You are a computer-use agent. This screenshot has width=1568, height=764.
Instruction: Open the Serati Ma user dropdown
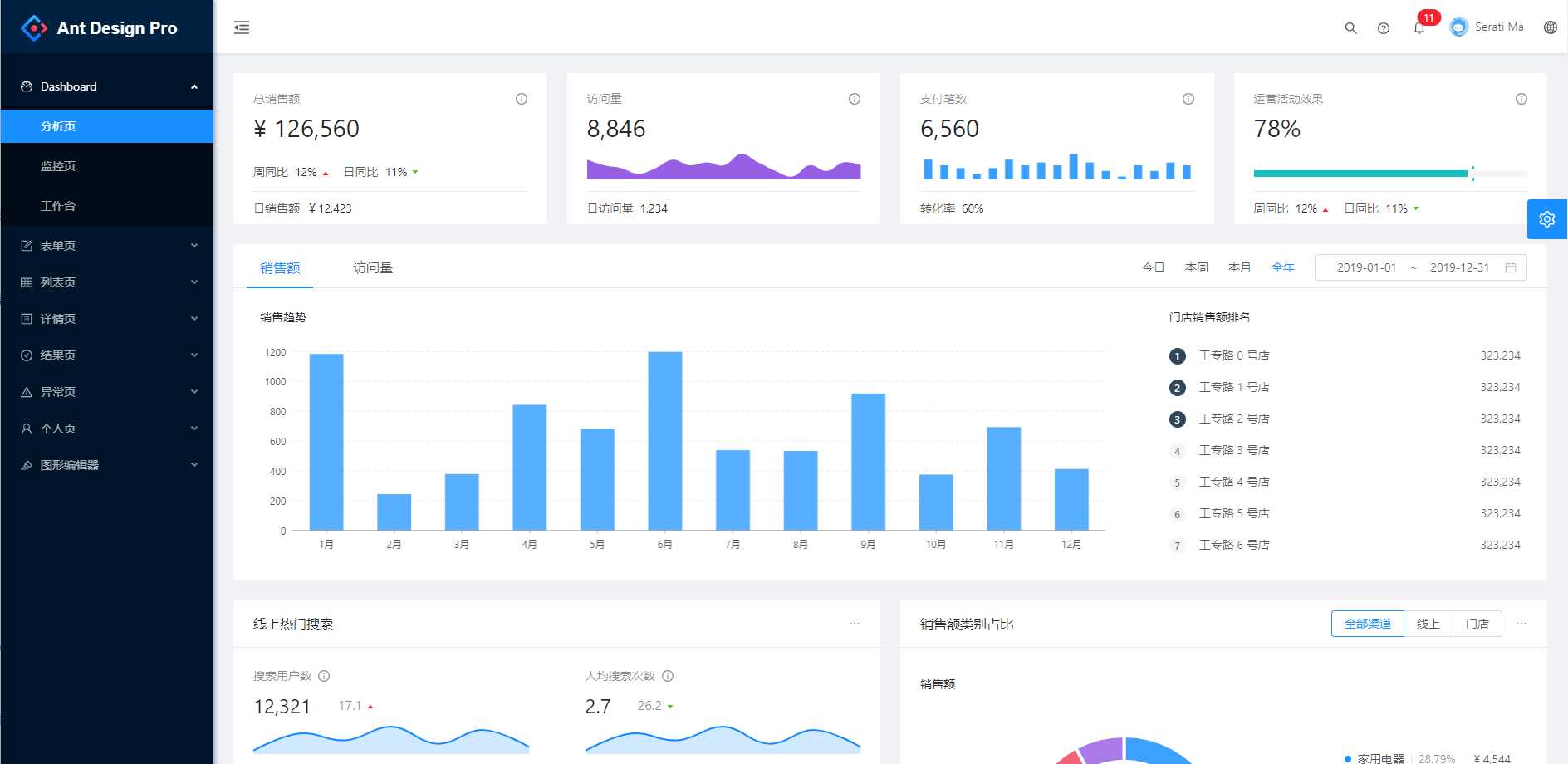[x=1487, y=27]
